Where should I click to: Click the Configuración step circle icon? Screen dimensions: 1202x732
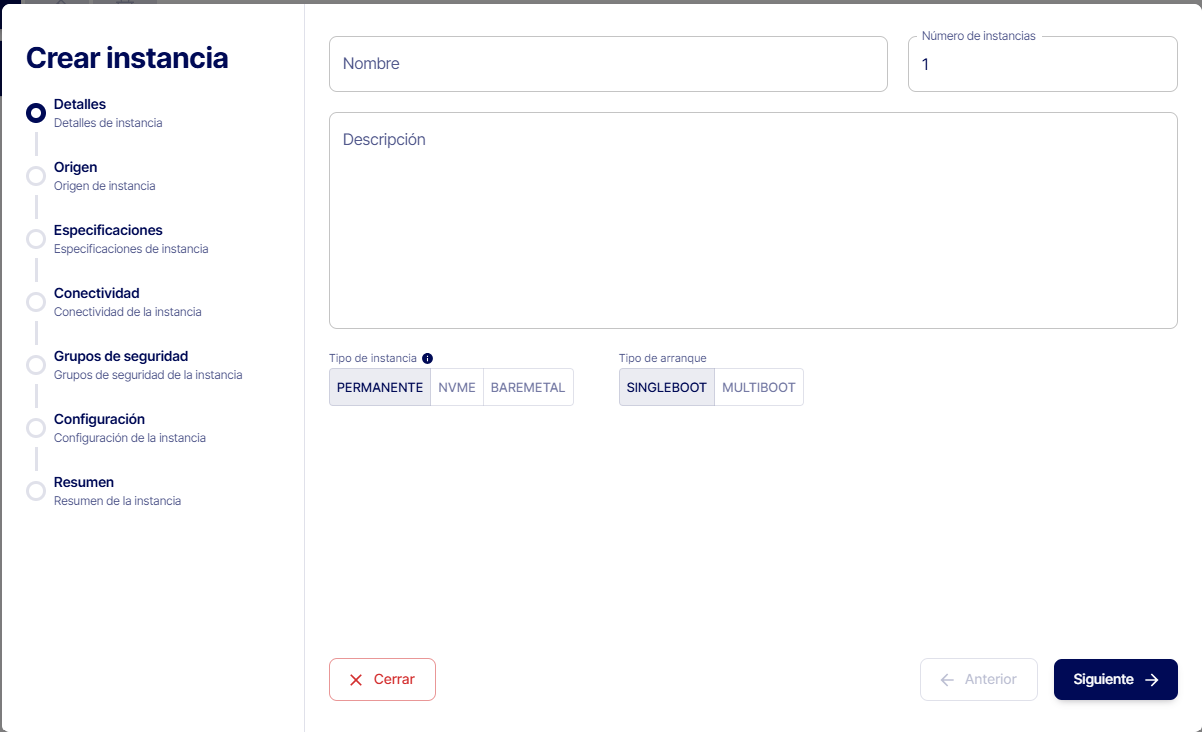click(x=36, y=428)
